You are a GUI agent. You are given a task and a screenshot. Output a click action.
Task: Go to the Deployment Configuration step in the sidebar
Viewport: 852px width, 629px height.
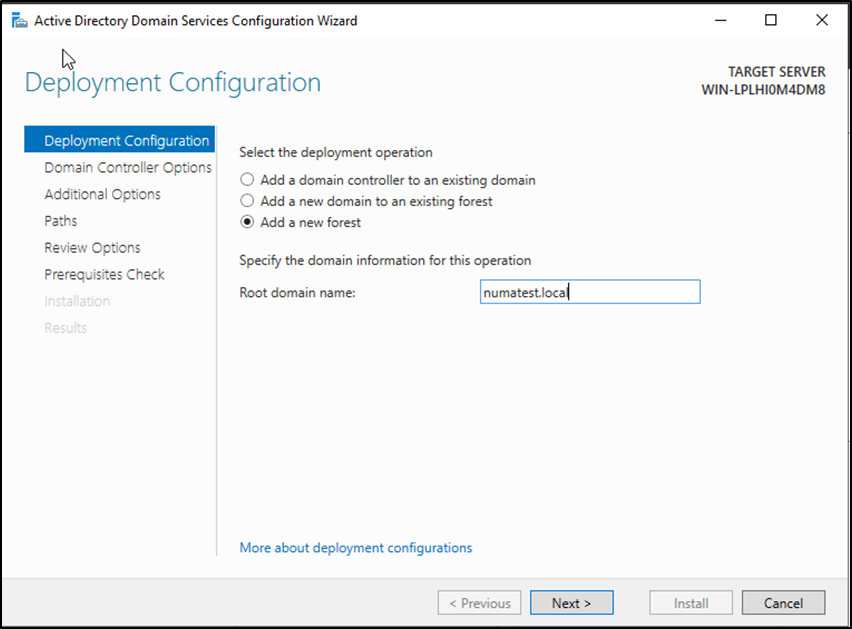[x=126, y=141]
